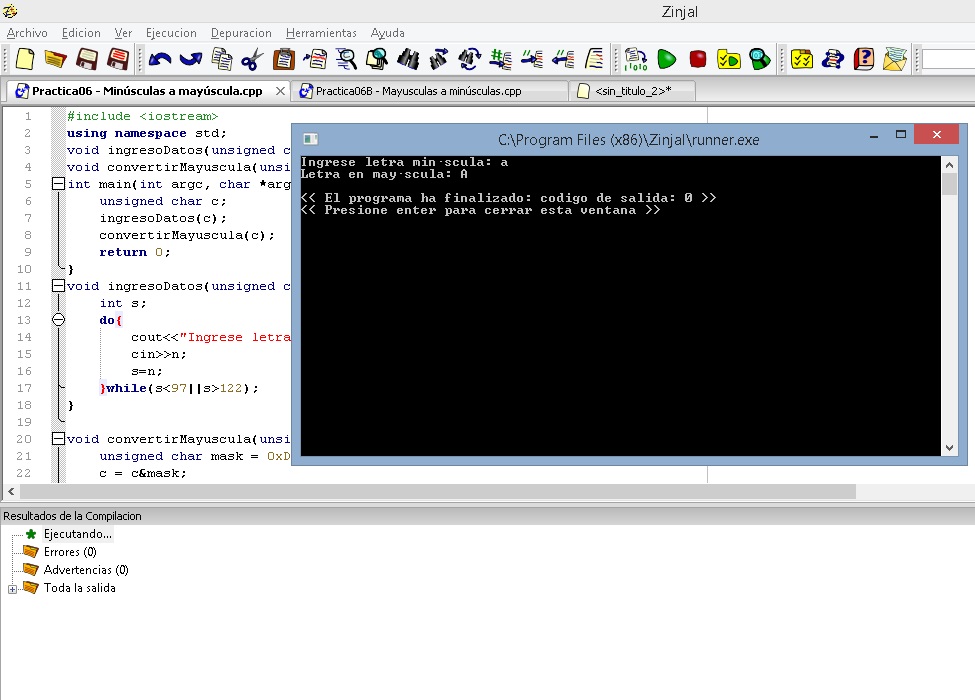Screen dimensions: 975x700
Task: Collapse the do-while block fold marker
Action: (x=59, y=319)
